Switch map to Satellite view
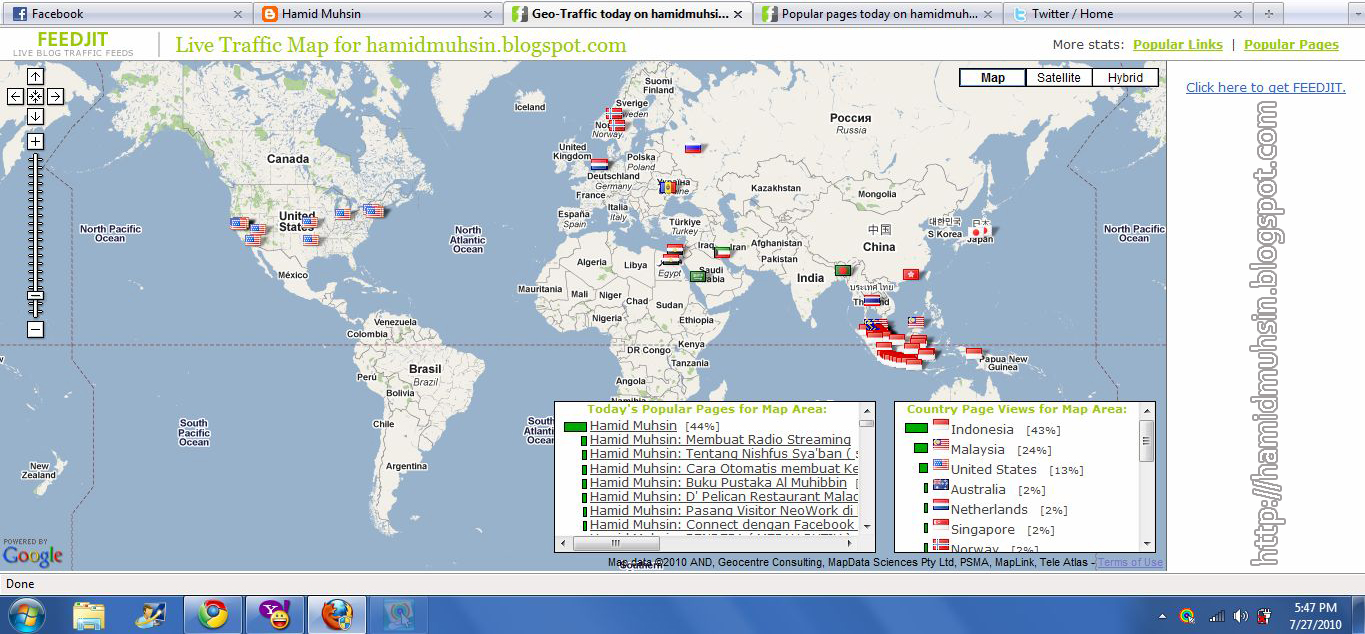Image resolution: width=1365 pixels, height=634 pixels. click(x=1059, y=78)
